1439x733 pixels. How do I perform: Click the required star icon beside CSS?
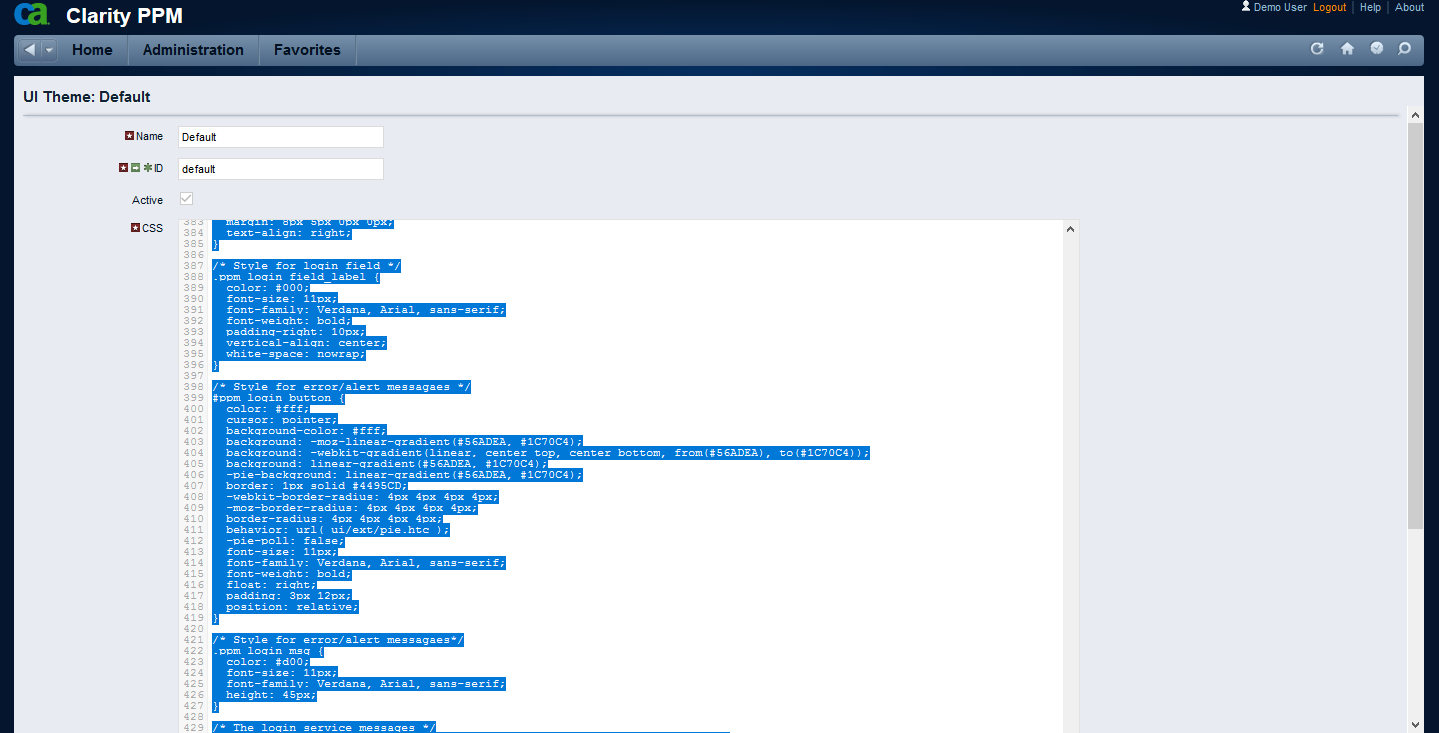pyautogui.click(x=136, y=228)
